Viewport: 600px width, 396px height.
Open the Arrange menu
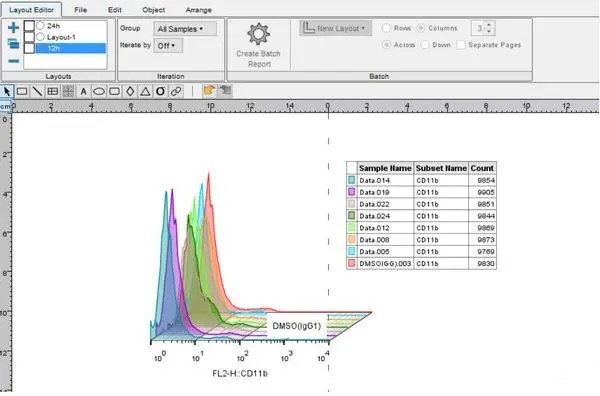tap(199, 10)
